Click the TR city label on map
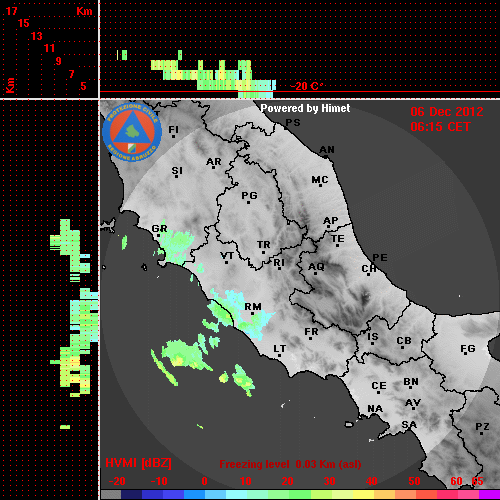This screenshot has height=500, width=500. (x=264, y=245)
